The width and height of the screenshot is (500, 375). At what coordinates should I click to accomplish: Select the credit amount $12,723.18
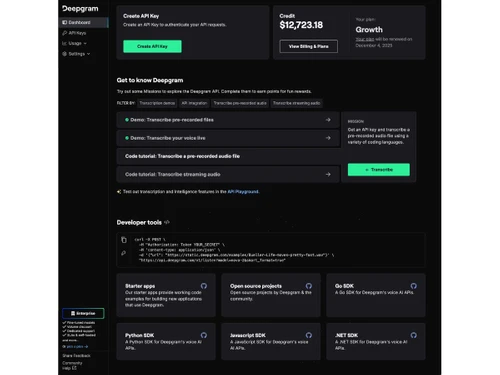tap(301, 25)
